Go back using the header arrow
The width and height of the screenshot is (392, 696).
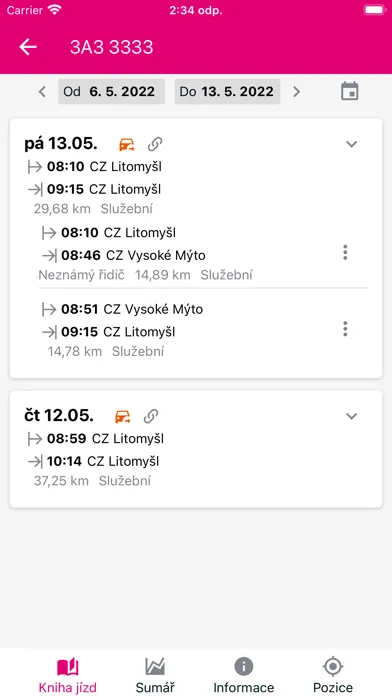click(28, 47)
